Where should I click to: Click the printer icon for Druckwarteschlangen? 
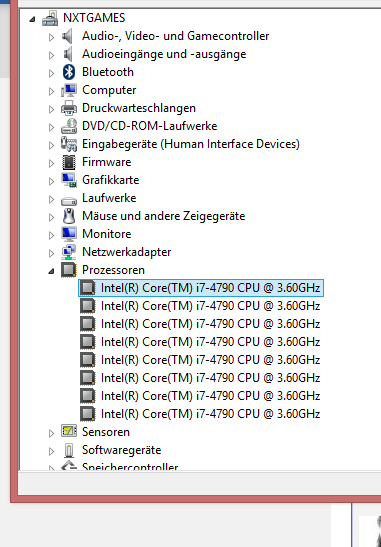click(x=69, y=108)
